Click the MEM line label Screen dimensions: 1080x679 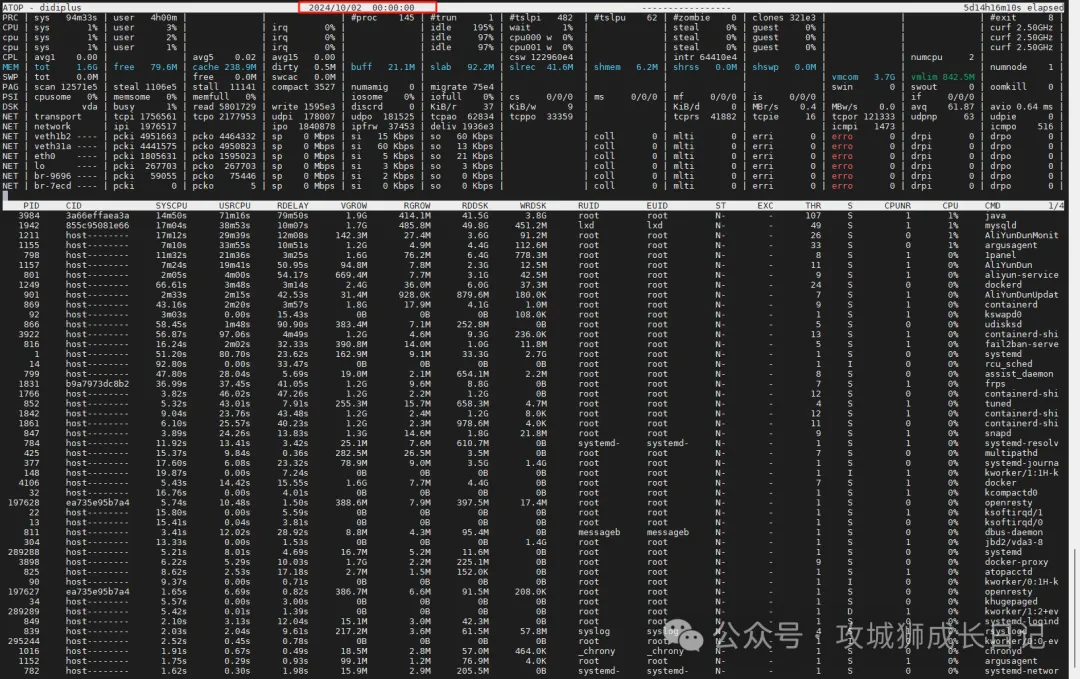click(10, 67)
